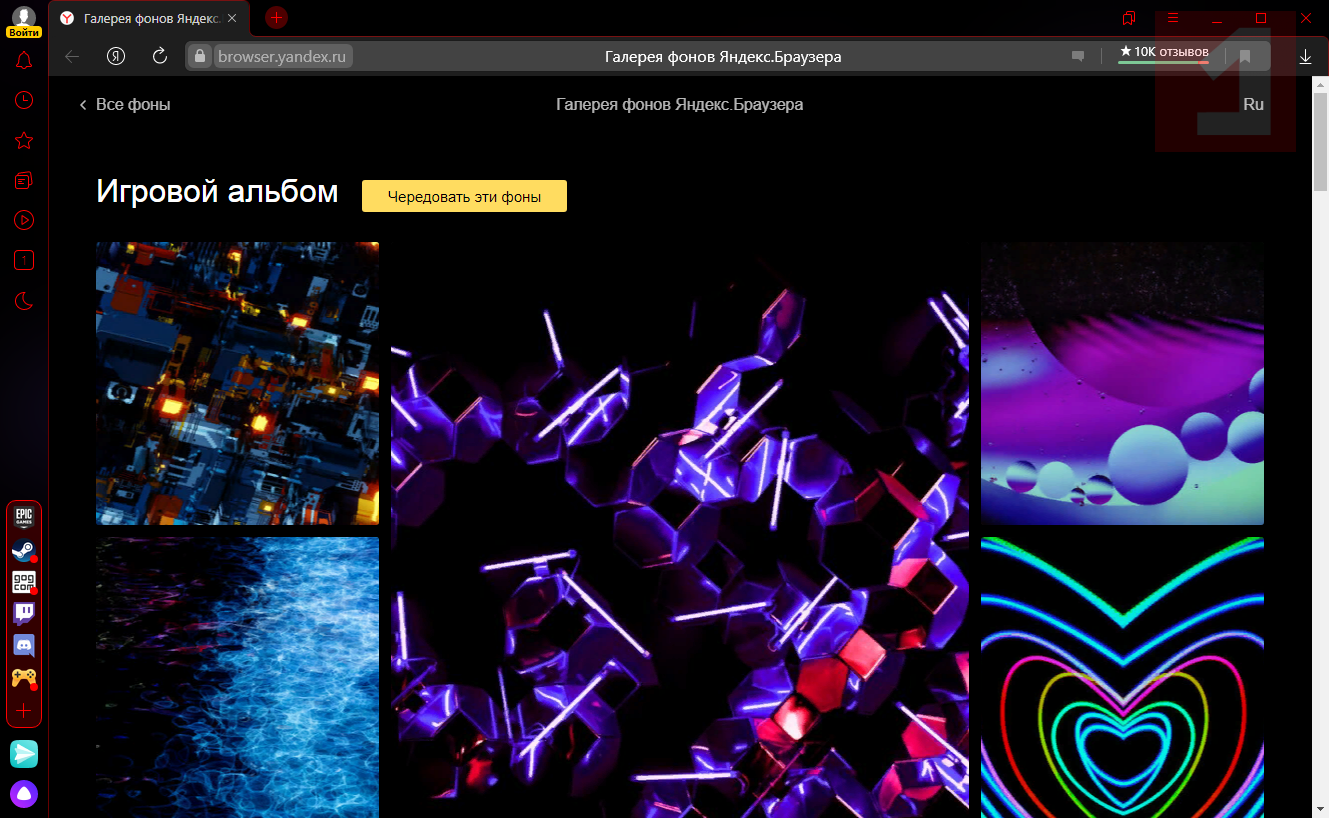
Task: Open the video play icon in the sidebar
Action: coord(24,220)
